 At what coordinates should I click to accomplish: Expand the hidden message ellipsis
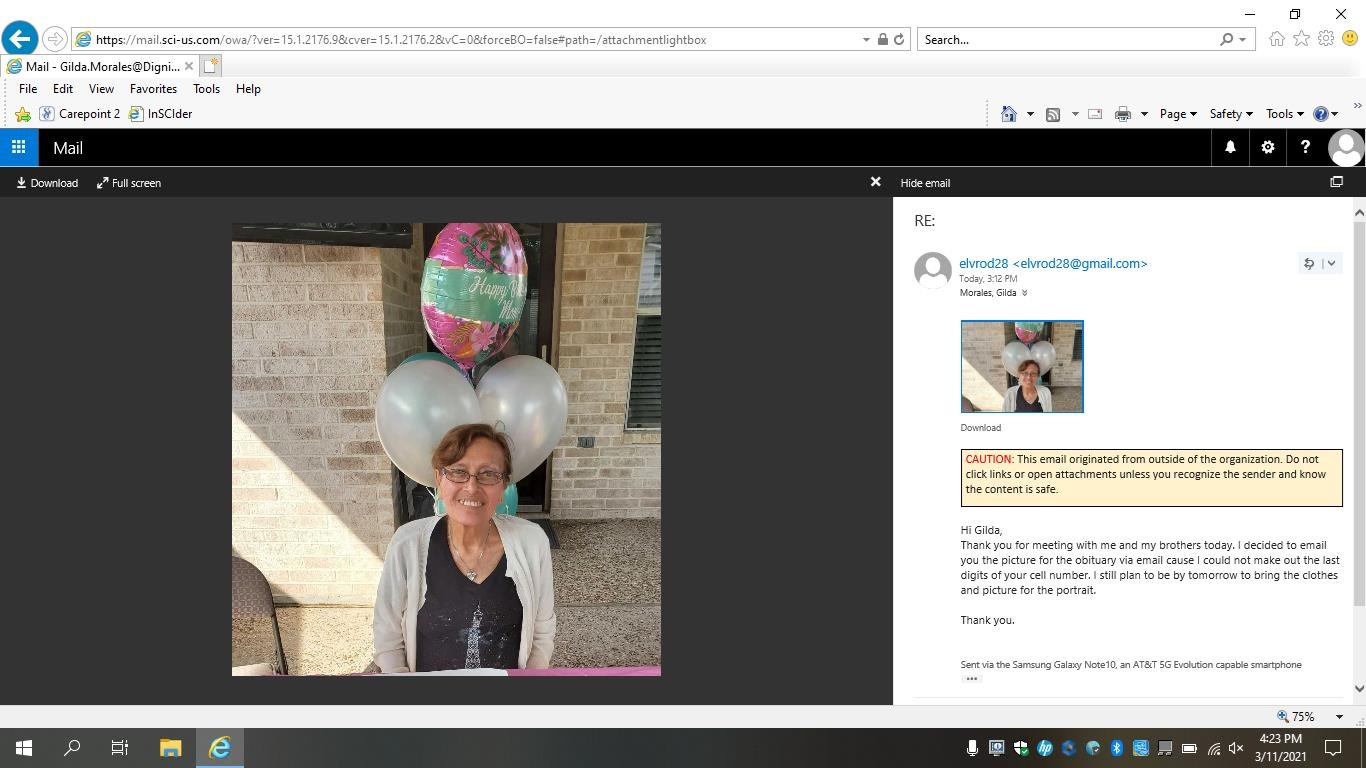pyautogui.click(x=970, y=679)
